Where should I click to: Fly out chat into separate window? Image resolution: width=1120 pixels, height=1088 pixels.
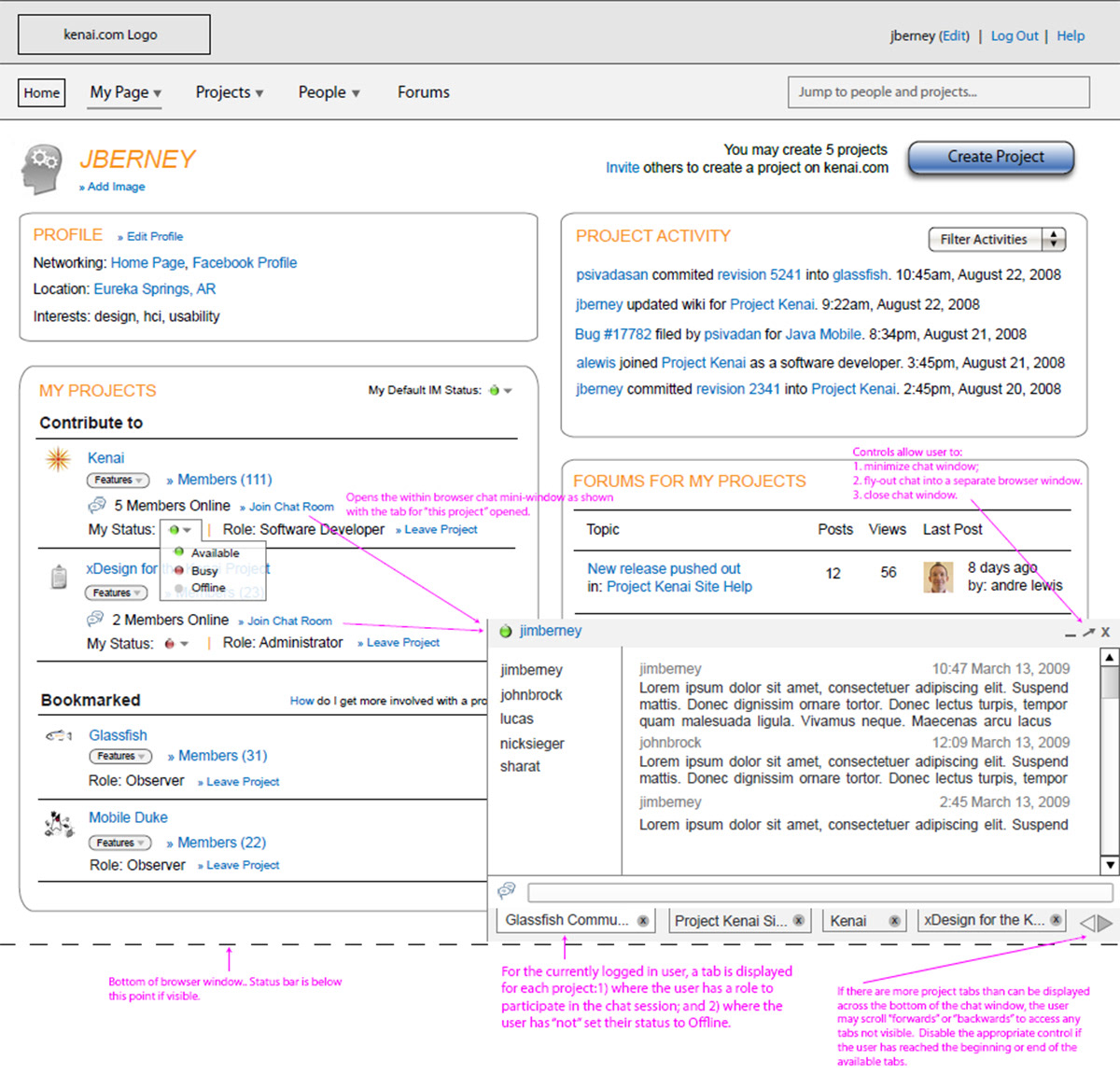[1088, 632]
